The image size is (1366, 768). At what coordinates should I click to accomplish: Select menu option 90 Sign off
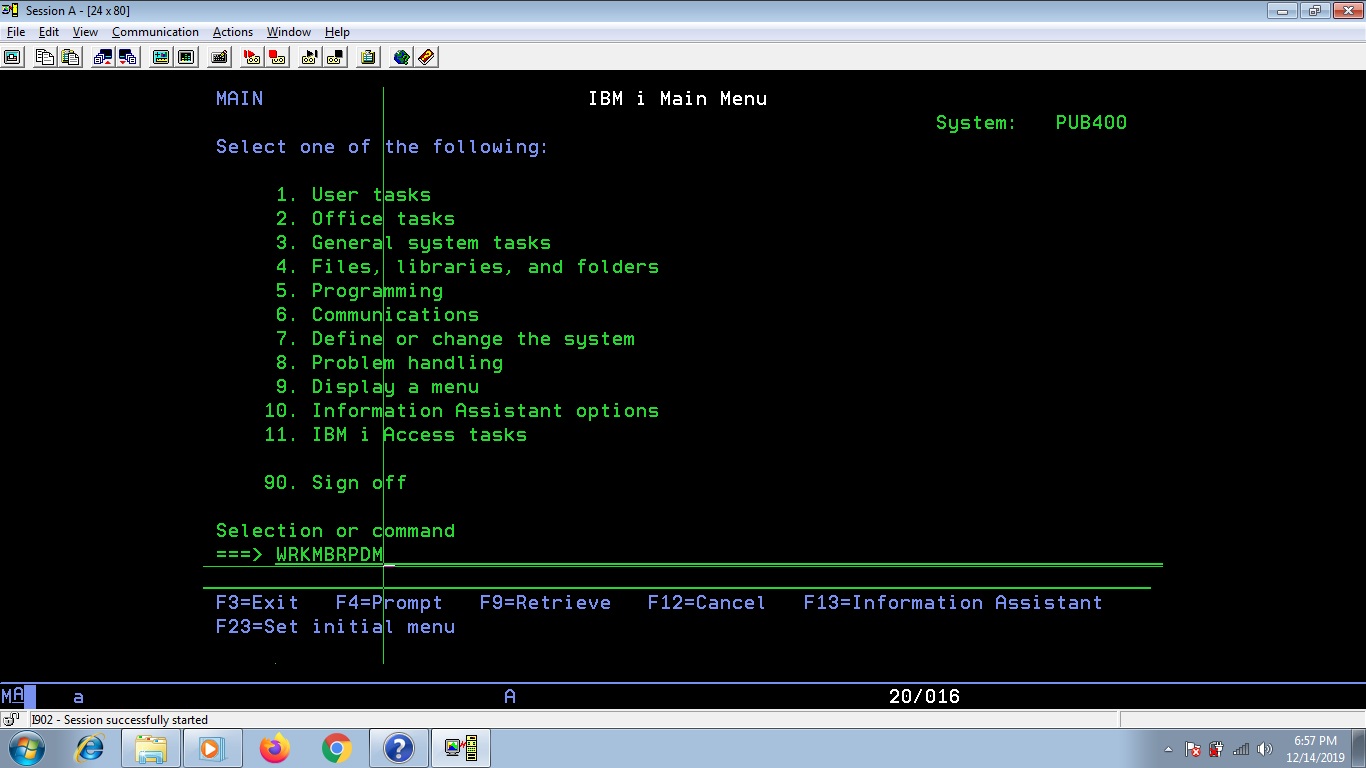(335, 482)
